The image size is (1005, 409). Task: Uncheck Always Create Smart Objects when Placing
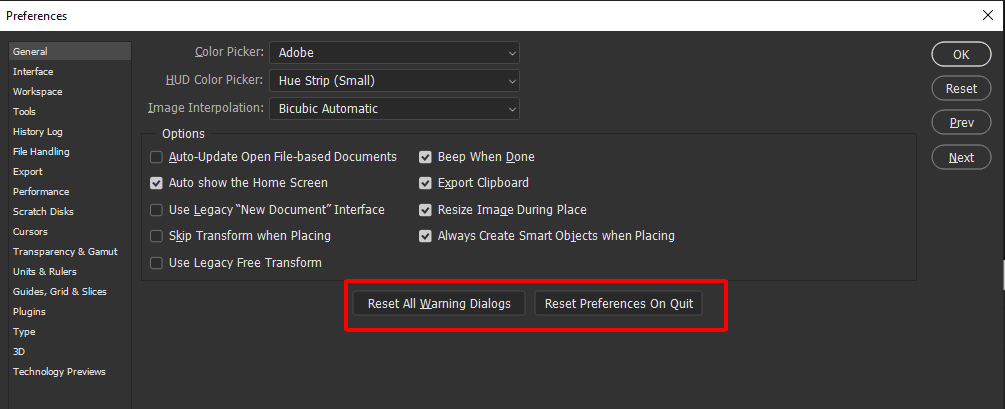tap(425, 236)
